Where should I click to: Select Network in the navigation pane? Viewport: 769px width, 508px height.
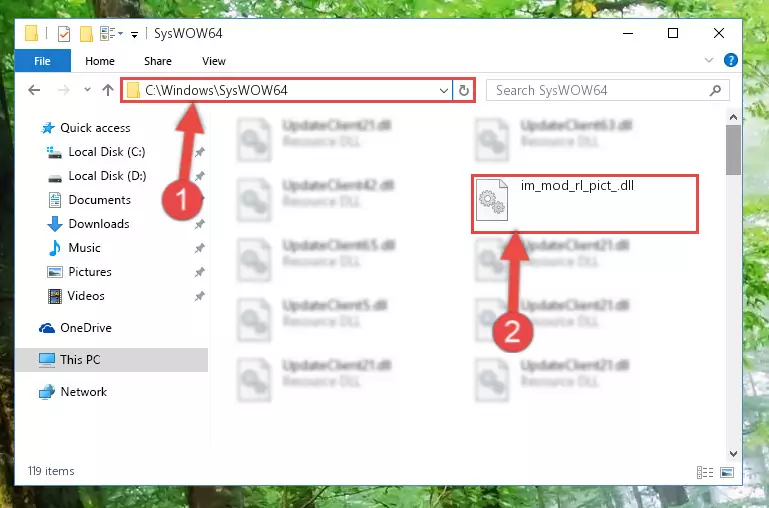pos(83,391)
